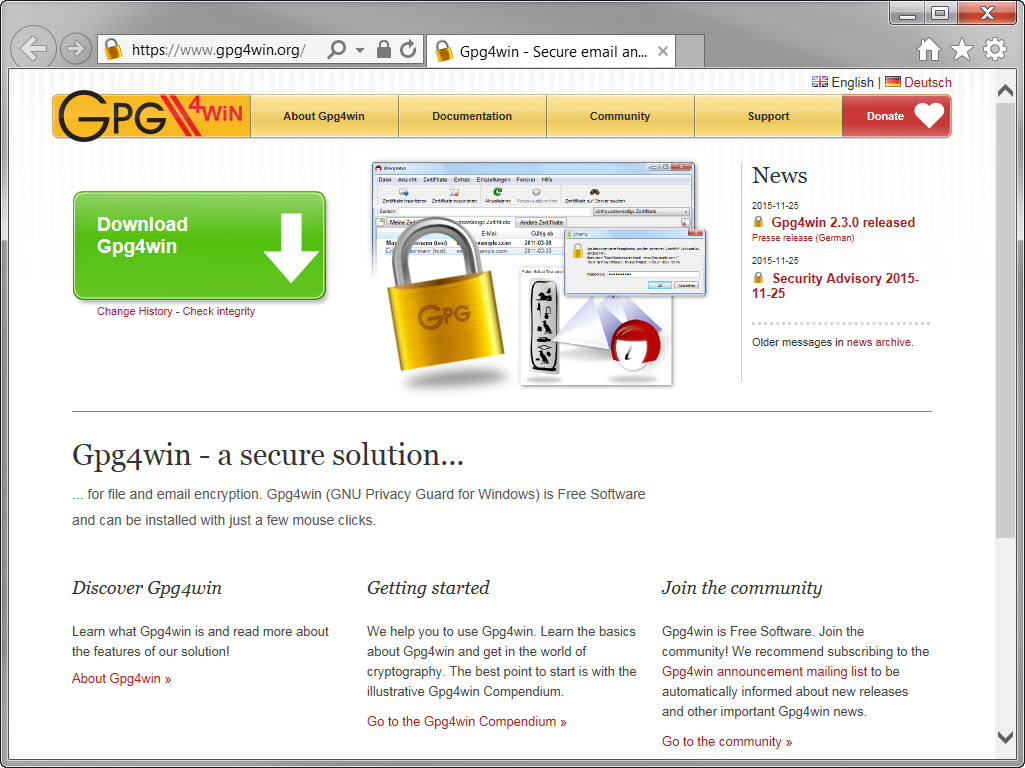Viewport: 1025px width, 768px height.
Task: Switch language to Deutsch
Action: 918,82
